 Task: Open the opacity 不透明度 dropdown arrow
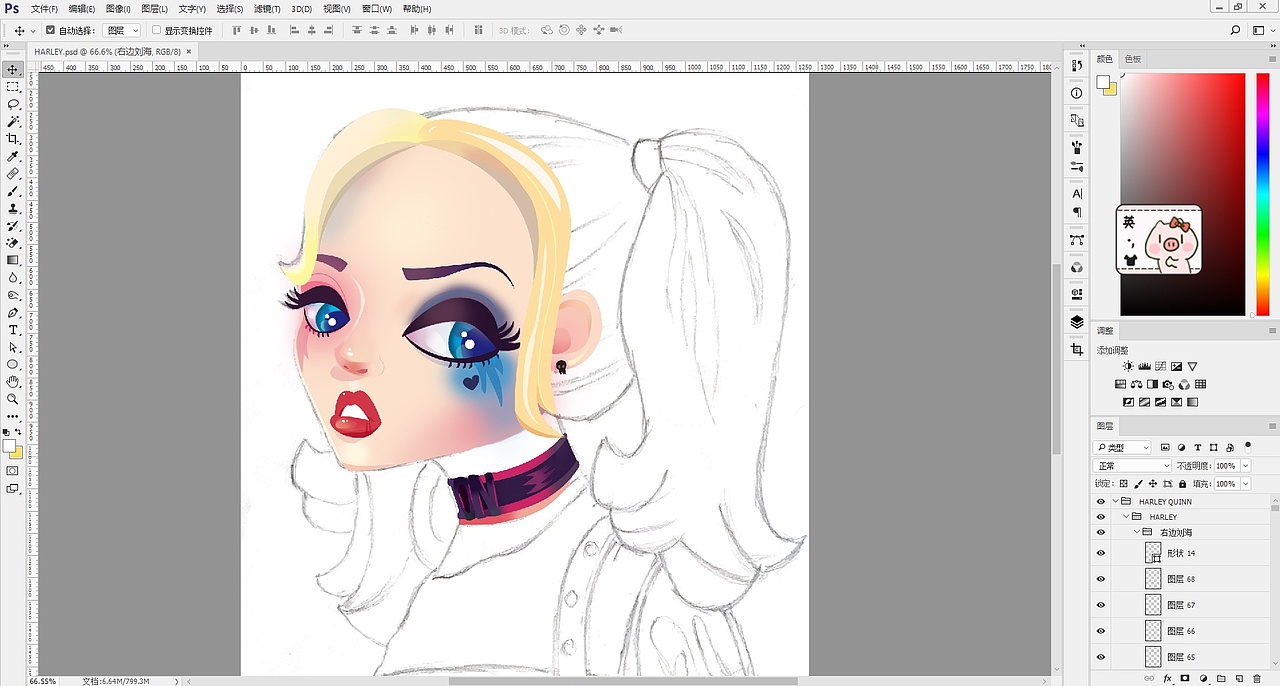point(1245,466)
